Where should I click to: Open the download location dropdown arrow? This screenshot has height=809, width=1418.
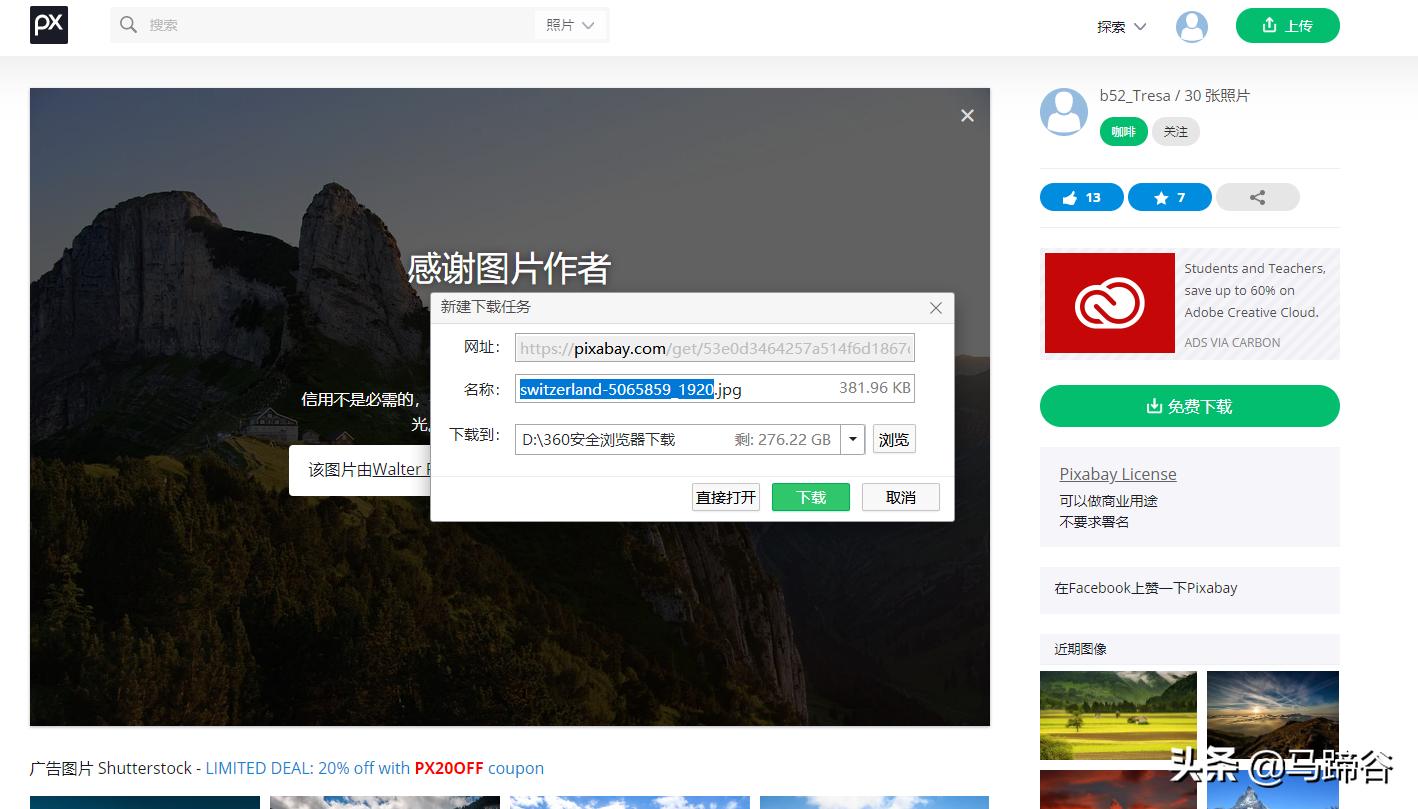(x=852, y=439)
